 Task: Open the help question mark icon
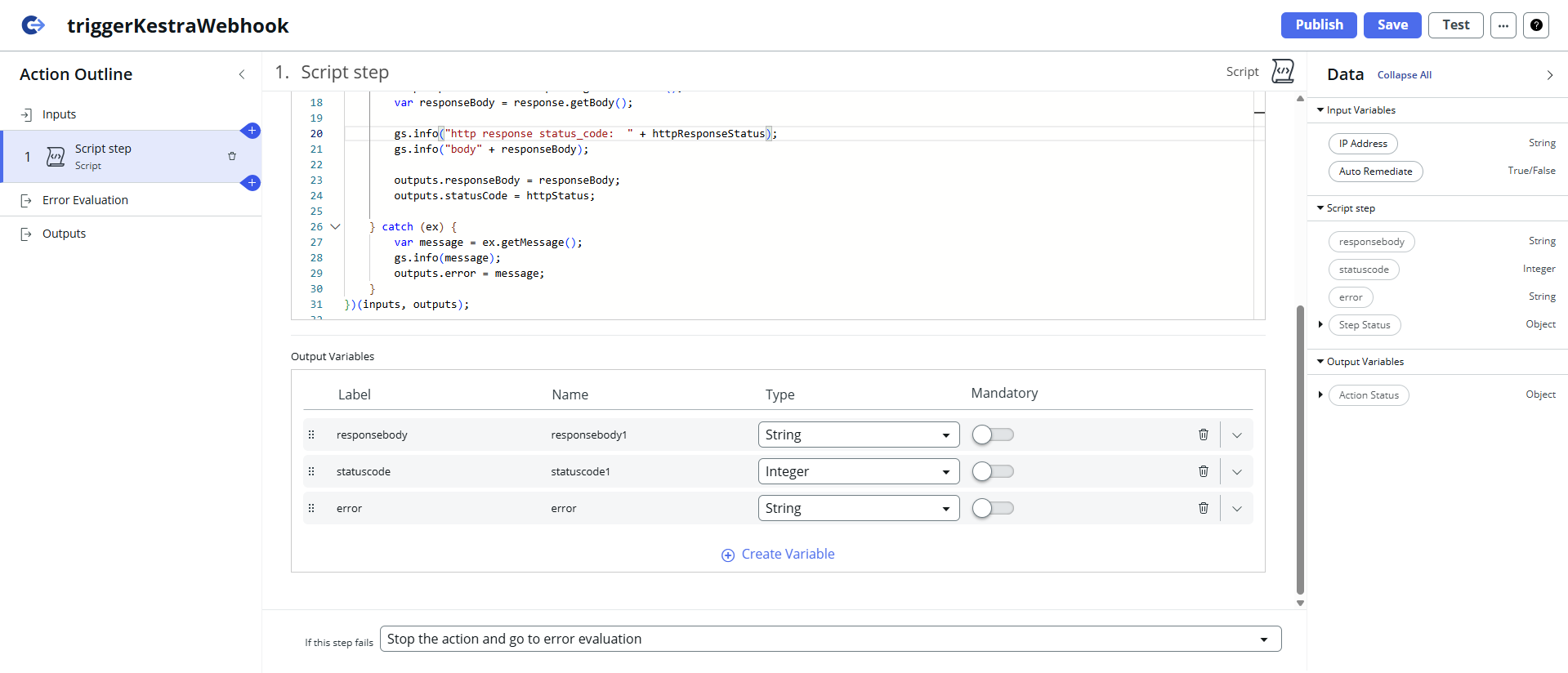click(1536, 25)
